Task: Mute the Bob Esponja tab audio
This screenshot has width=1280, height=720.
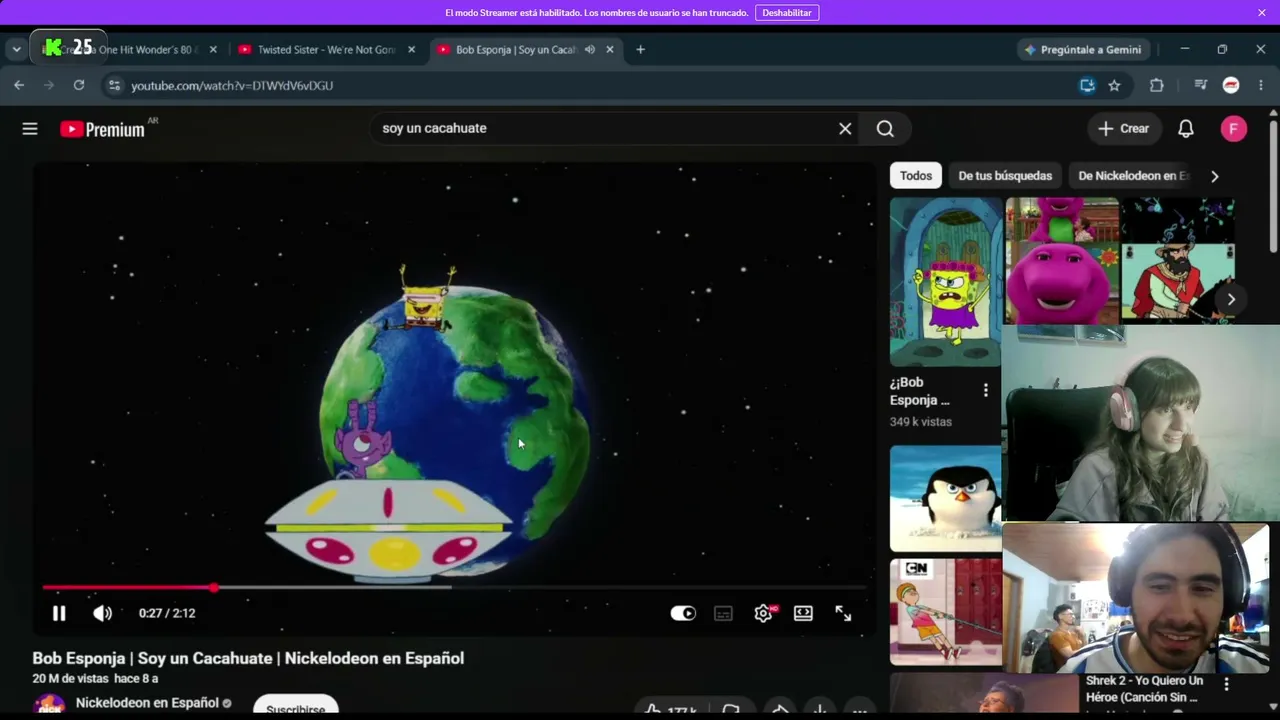Action: point(590,50)
